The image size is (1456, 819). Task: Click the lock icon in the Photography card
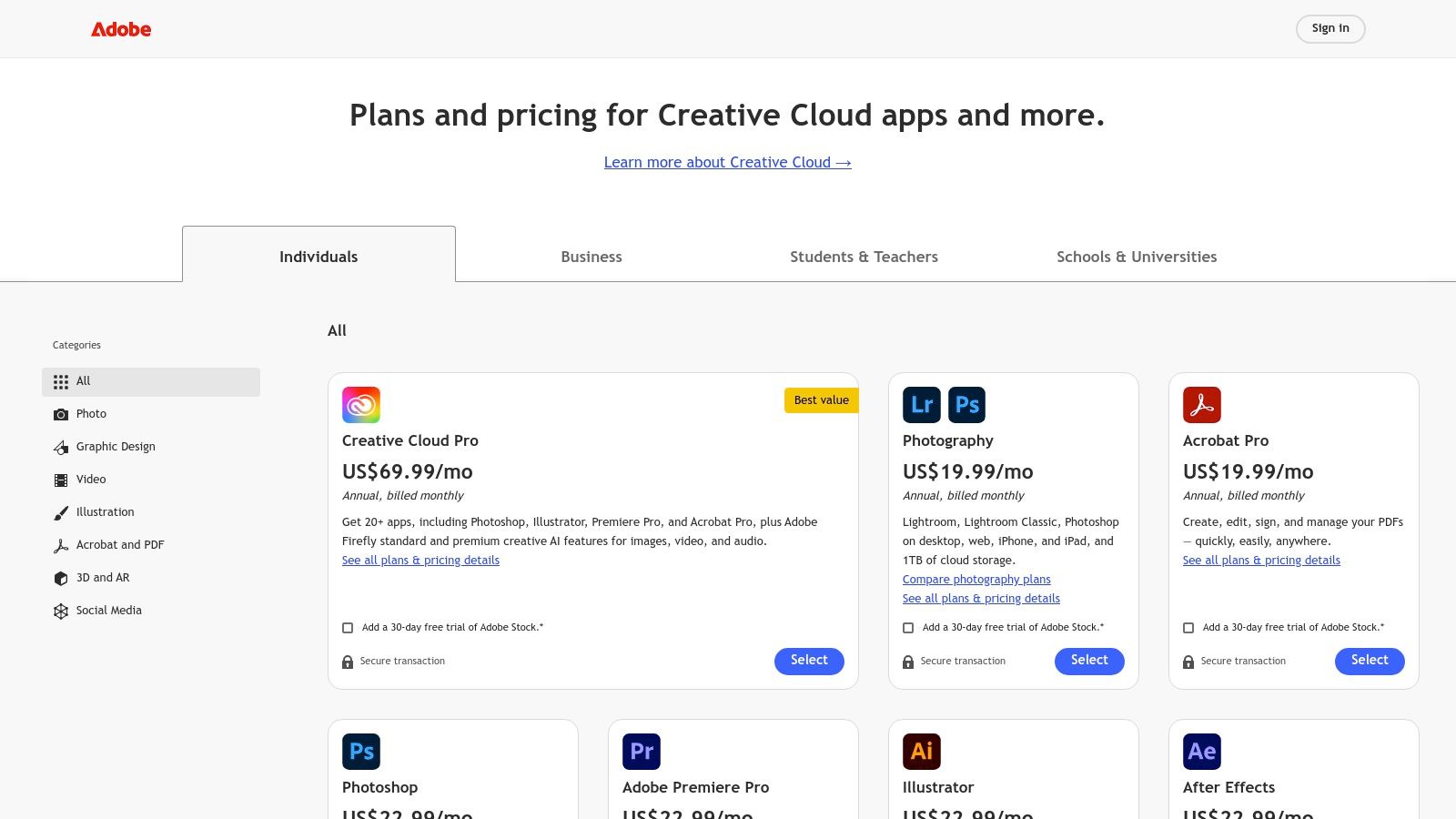click(x=908, y=662)
